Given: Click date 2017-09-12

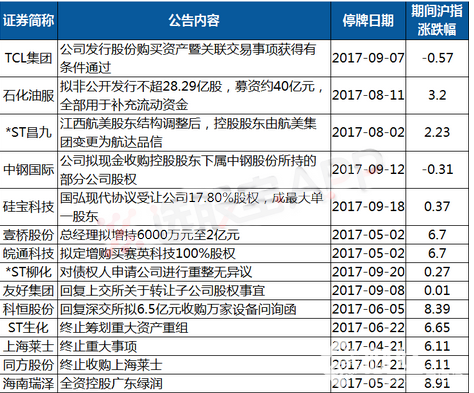Looking at the screenshot, I should [x=368, y=169].
